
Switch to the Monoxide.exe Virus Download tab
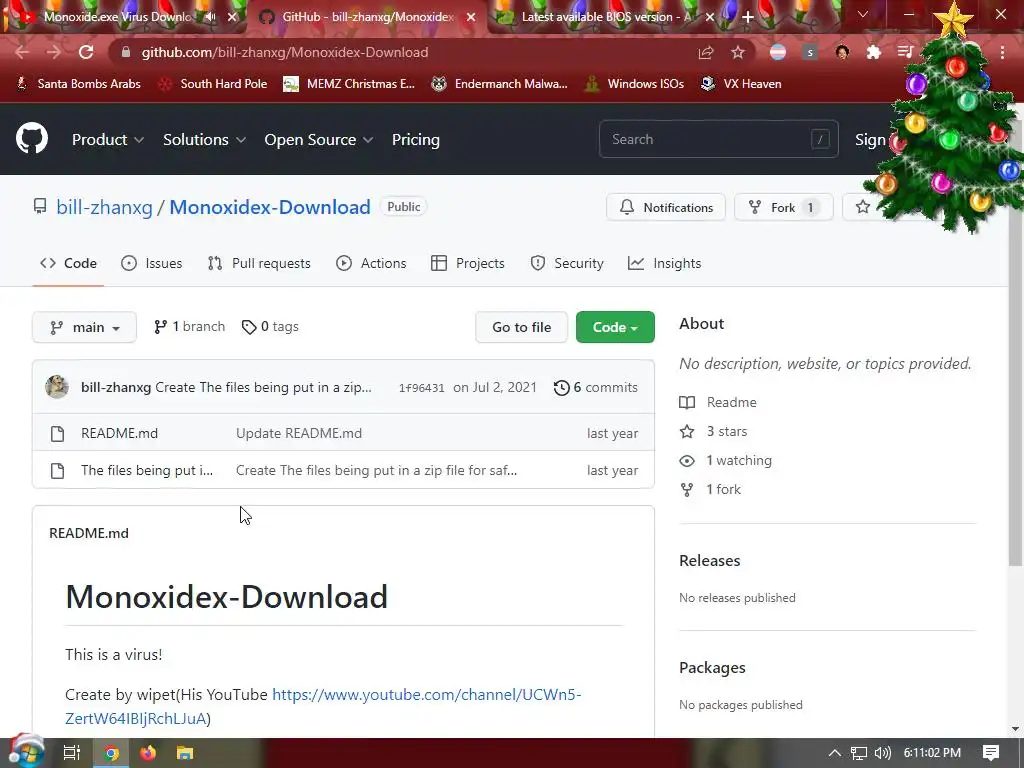[118, 17]
